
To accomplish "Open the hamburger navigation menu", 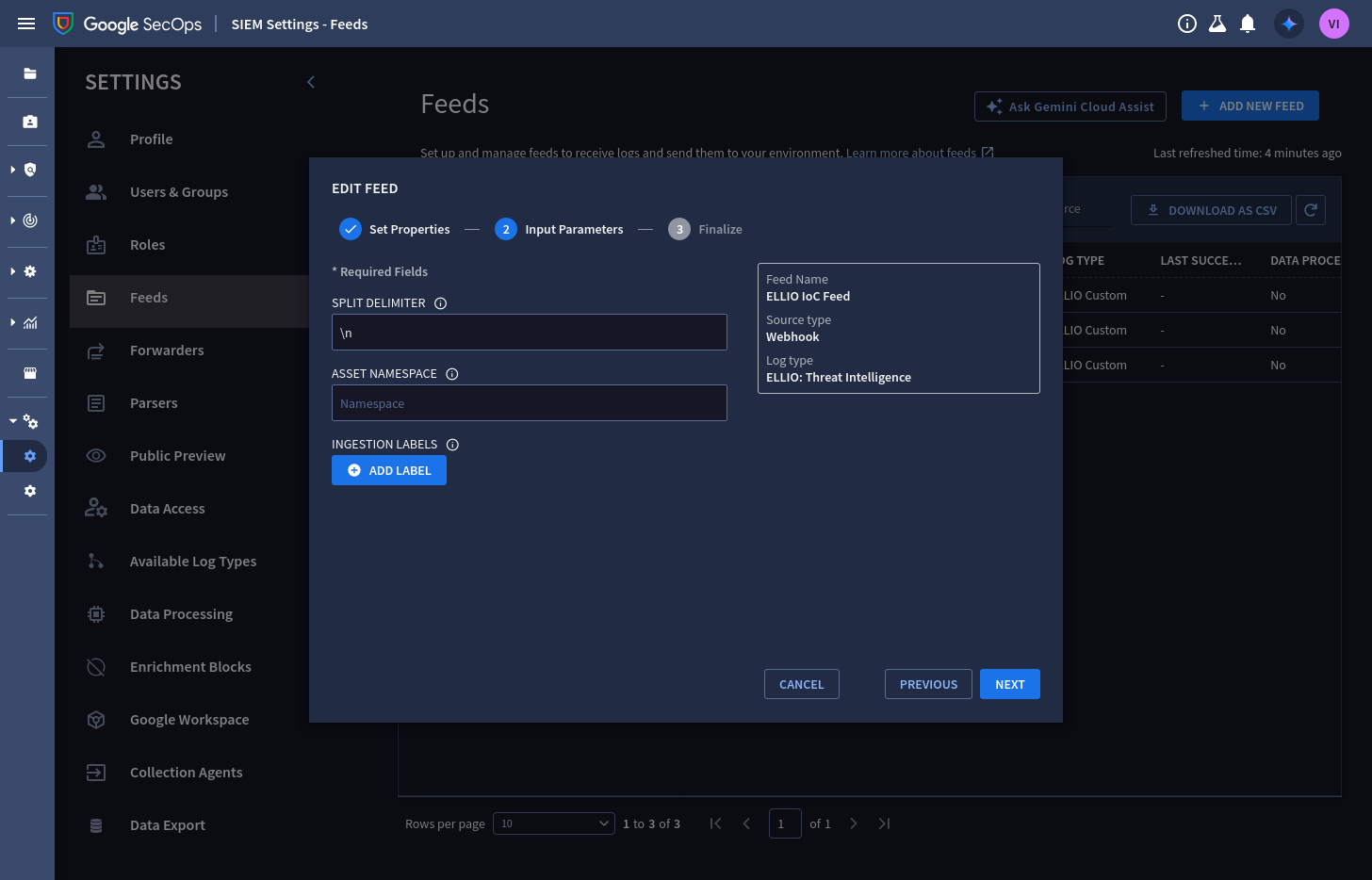I will pyautogui.click(x=26, y=24).
